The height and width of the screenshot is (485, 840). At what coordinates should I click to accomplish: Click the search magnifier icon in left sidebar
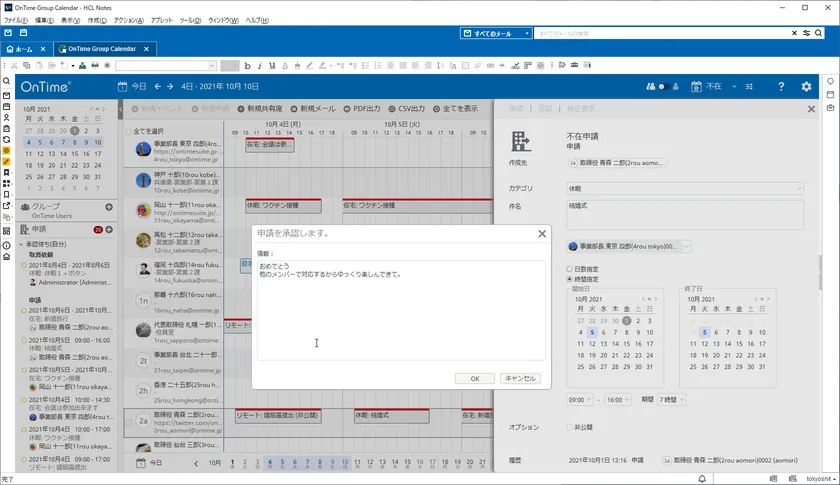click(6, 81)
